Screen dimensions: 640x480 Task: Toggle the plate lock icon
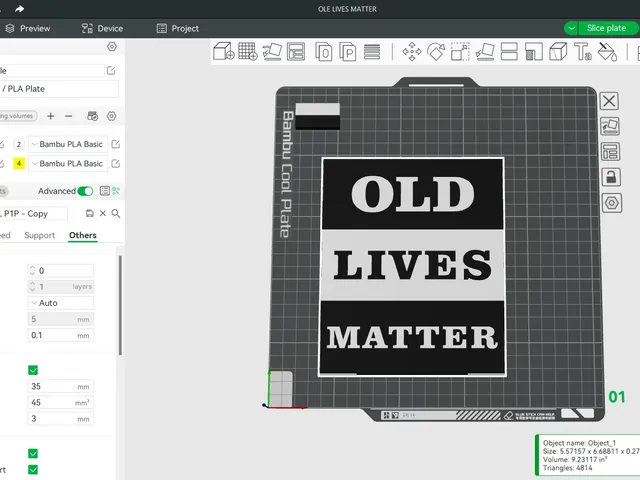(x=611, y=177)
